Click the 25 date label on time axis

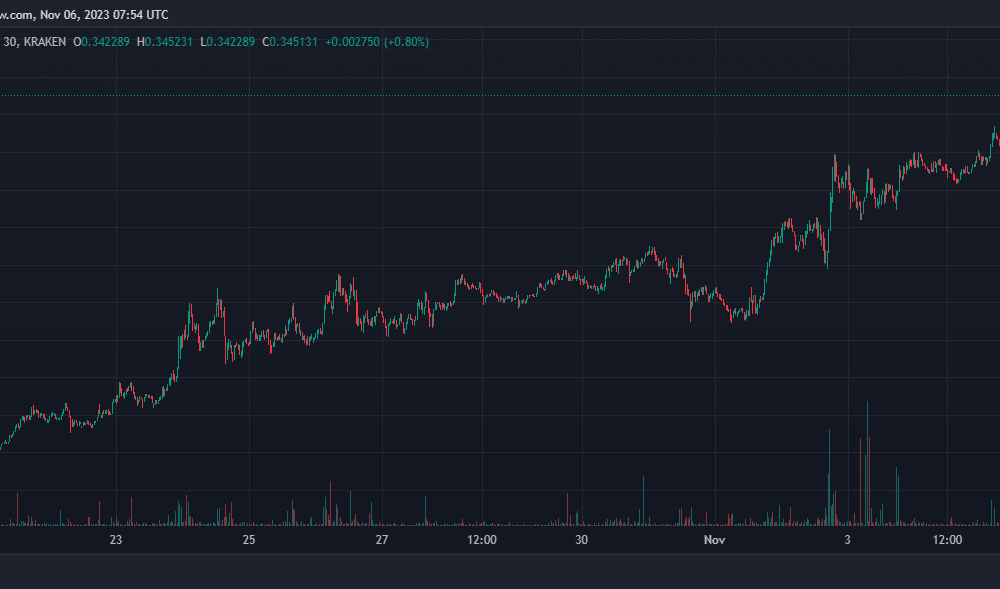[x=249, y=540]
